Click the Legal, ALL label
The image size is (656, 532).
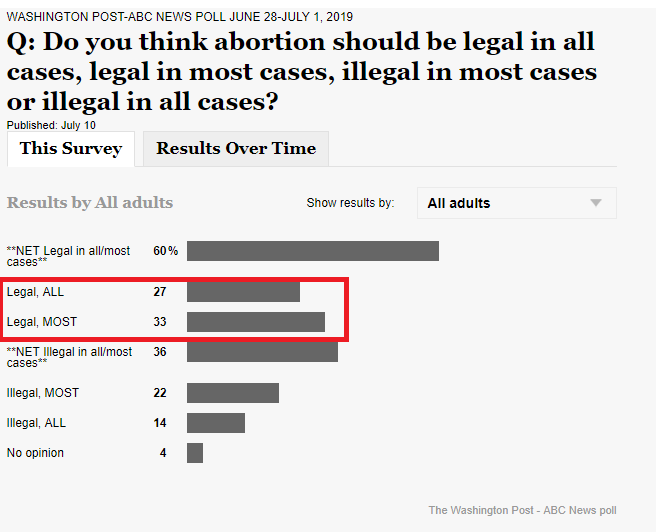[36, 292]
